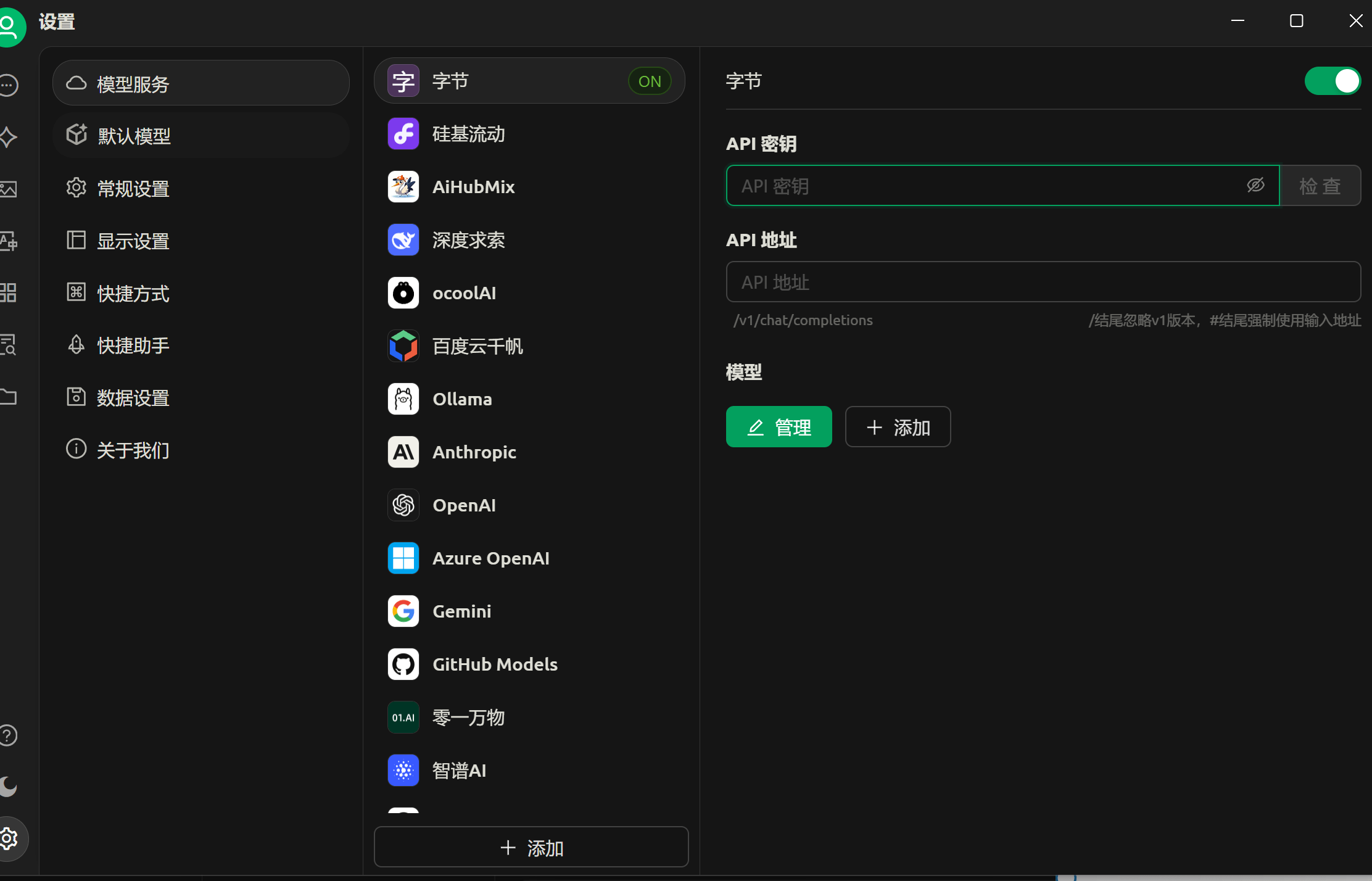Open 快捷方式 settings section
Viewport: 1372px width, 881px height.
[201, 293]
